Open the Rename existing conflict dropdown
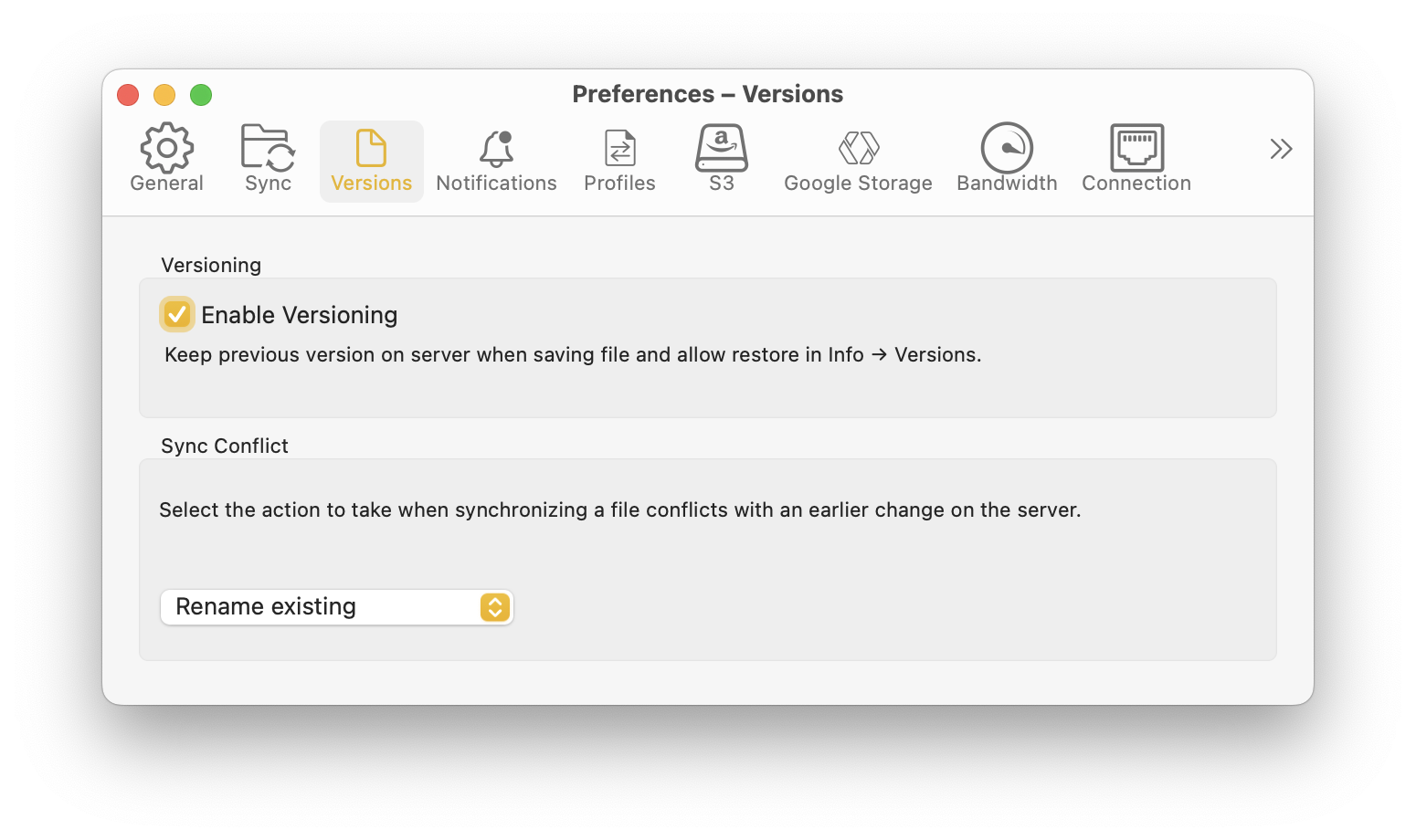Viewport: 1416px width, 840px height. (x=337, y=607)
